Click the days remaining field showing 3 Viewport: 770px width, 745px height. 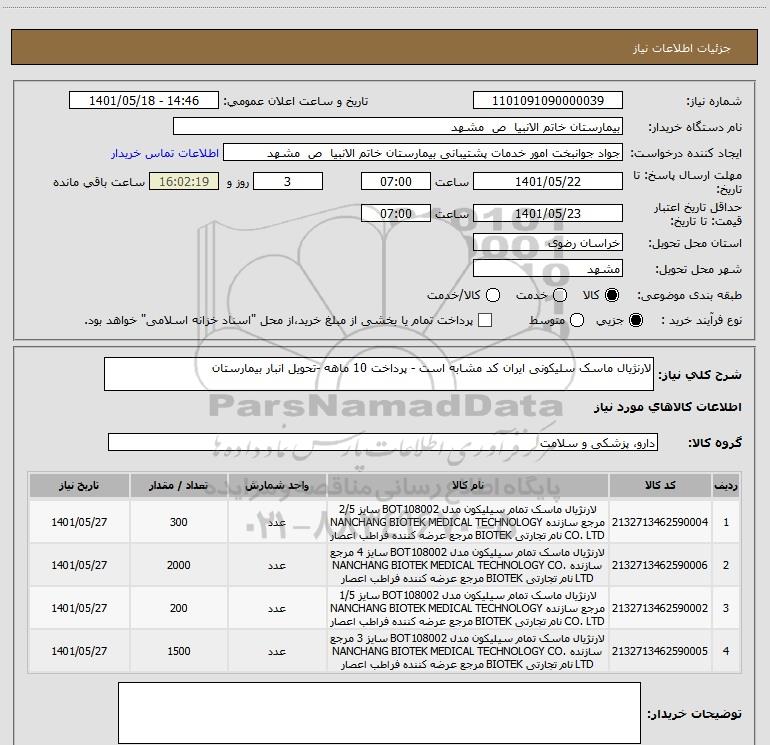288,181
